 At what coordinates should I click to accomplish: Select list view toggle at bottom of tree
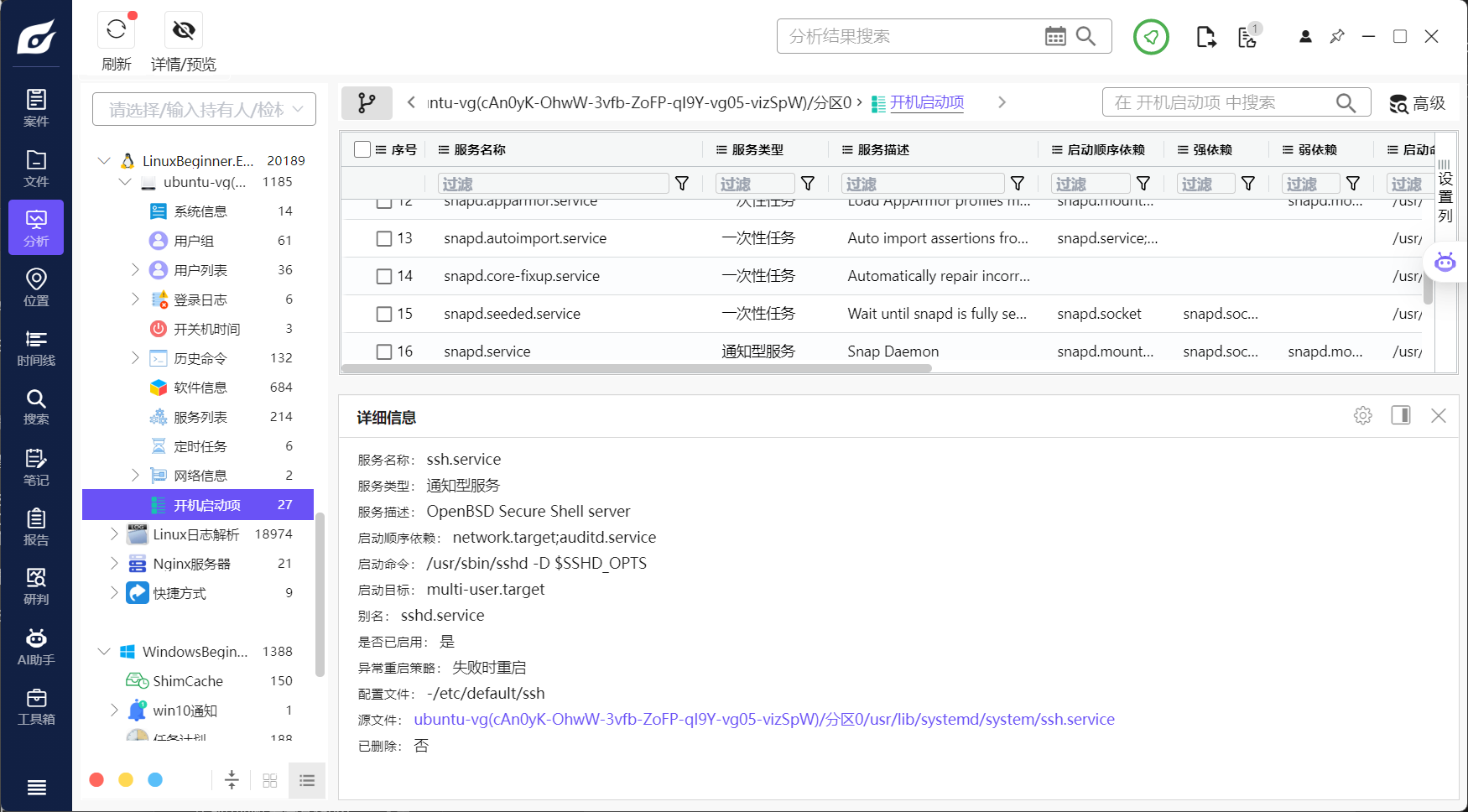(x=307, y=780)
